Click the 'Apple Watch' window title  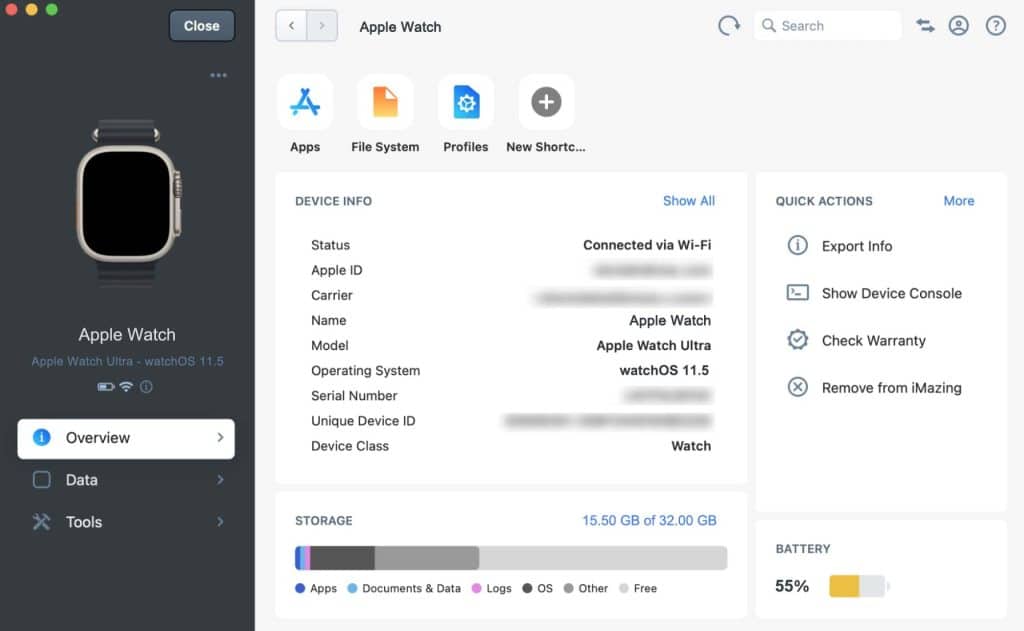(x=400, y=27)
